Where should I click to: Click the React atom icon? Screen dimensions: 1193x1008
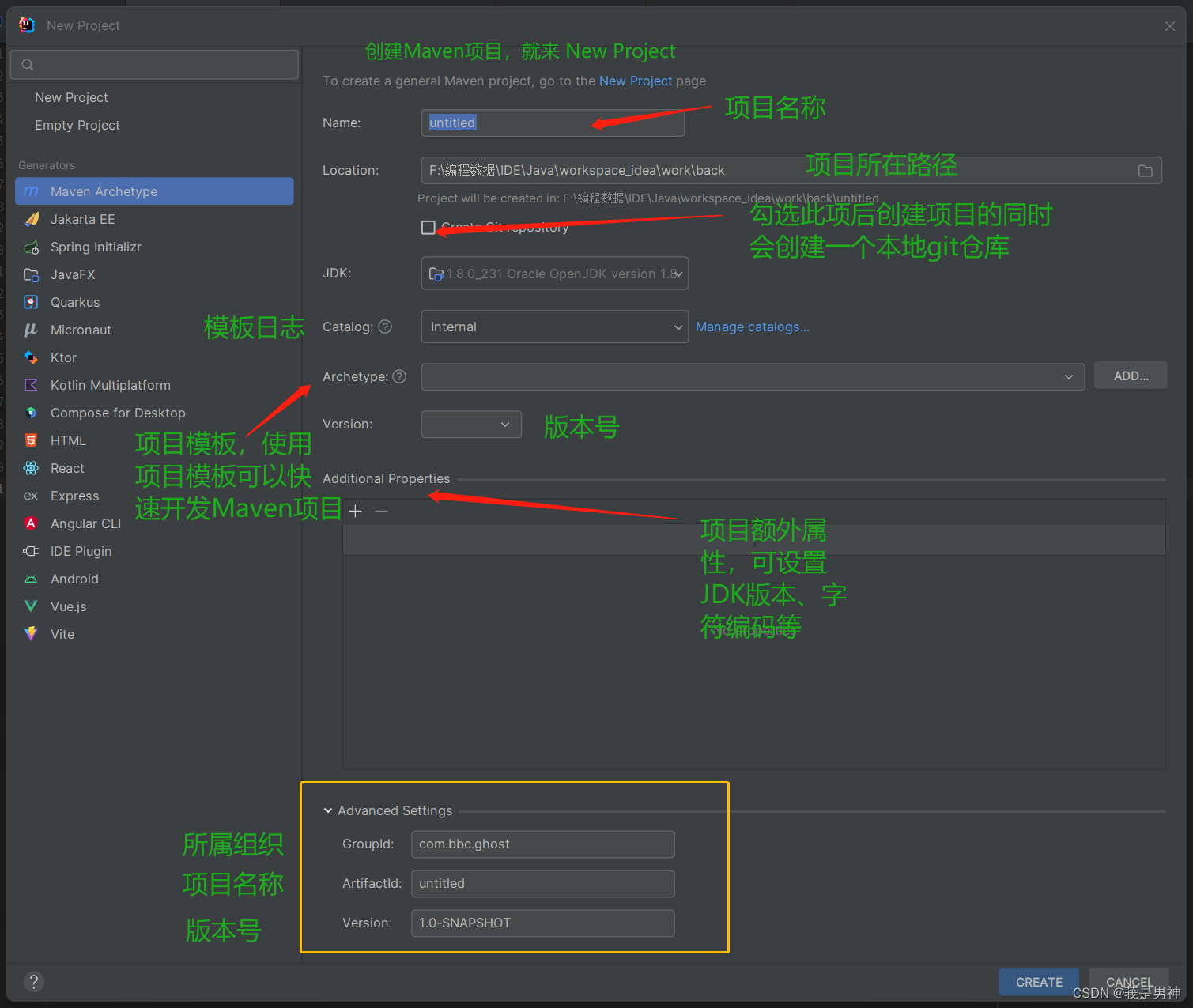pos(32,468)
